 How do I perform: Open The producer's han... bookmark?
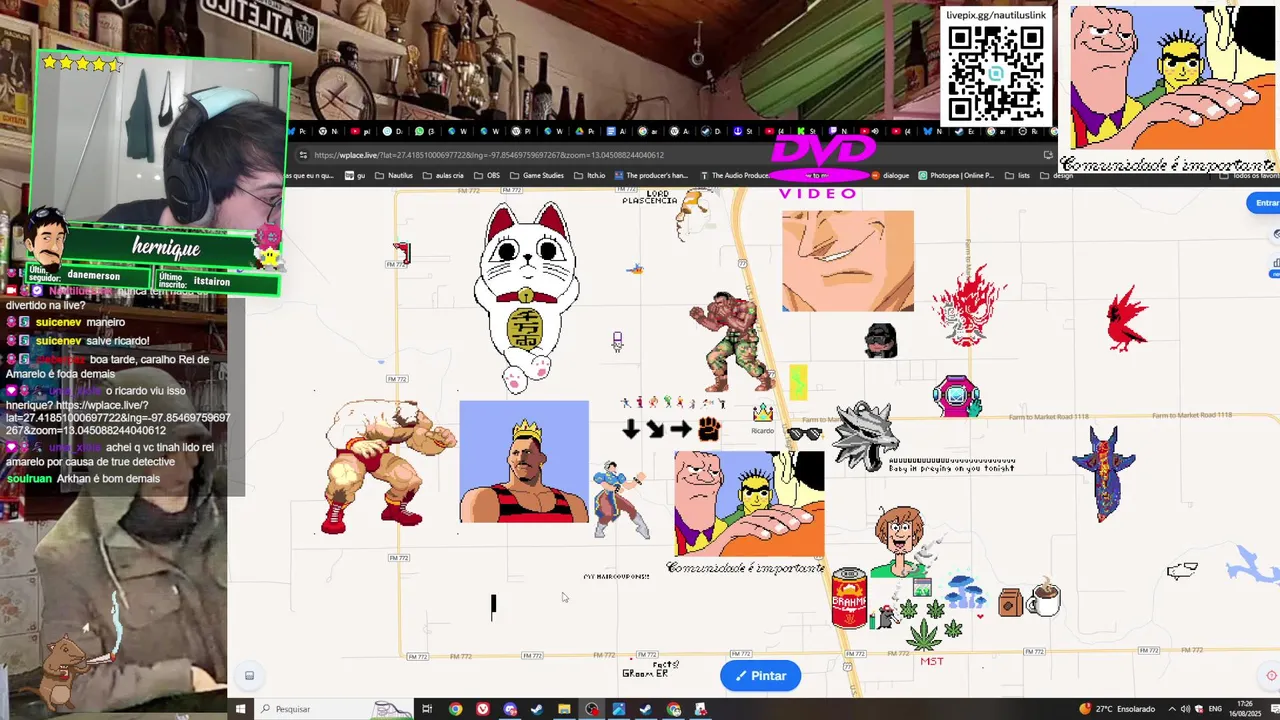click(x=651, y=176)
